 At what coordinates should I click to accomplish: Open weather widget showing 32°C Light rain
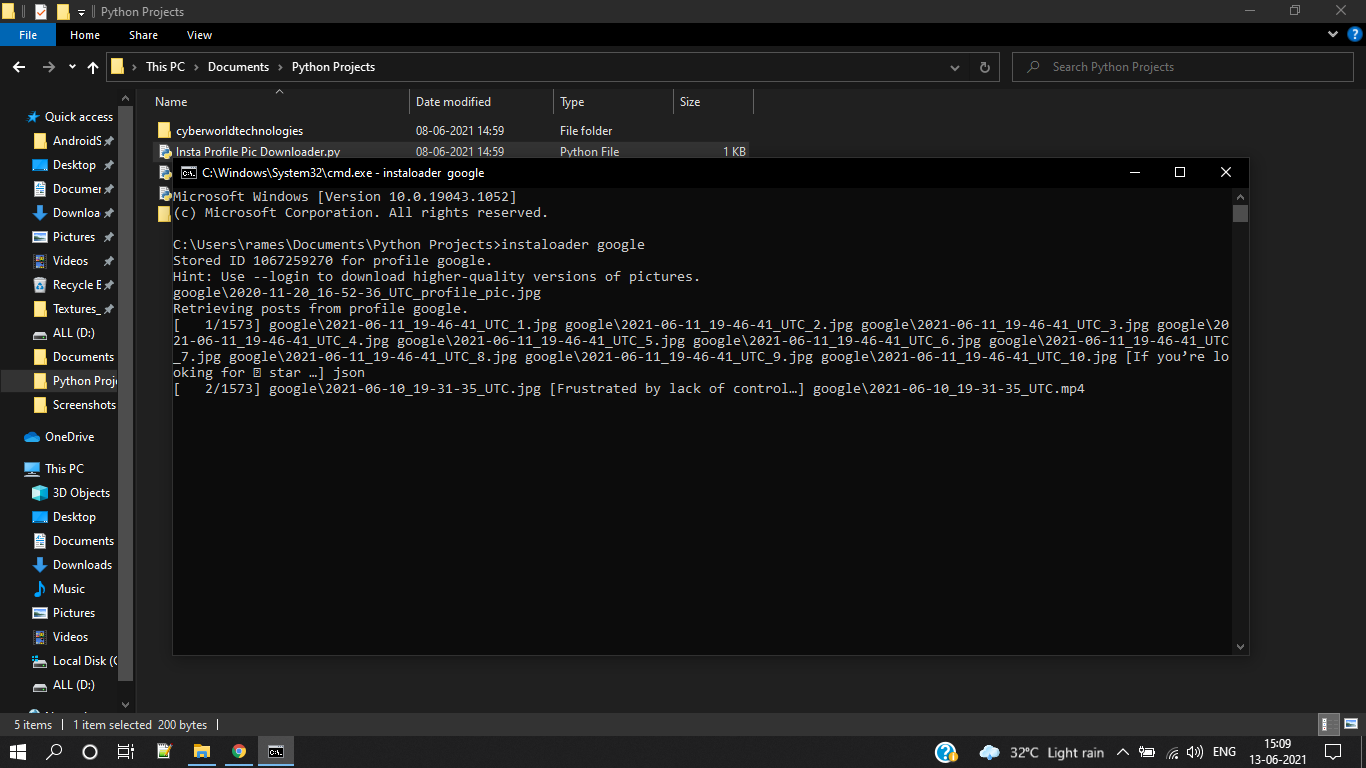(x=1041, y=752)
